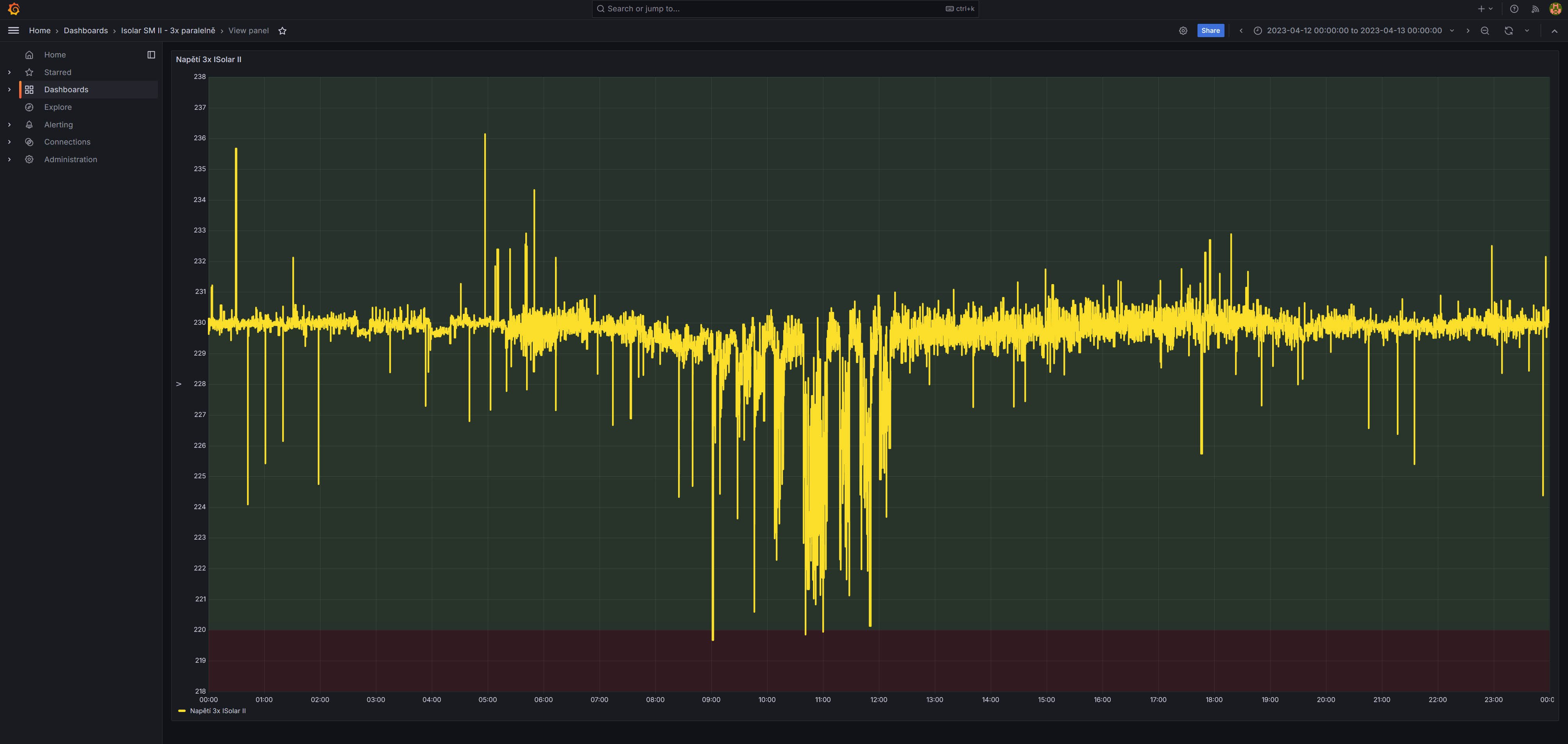Open the time range picker

(1354, 31)
